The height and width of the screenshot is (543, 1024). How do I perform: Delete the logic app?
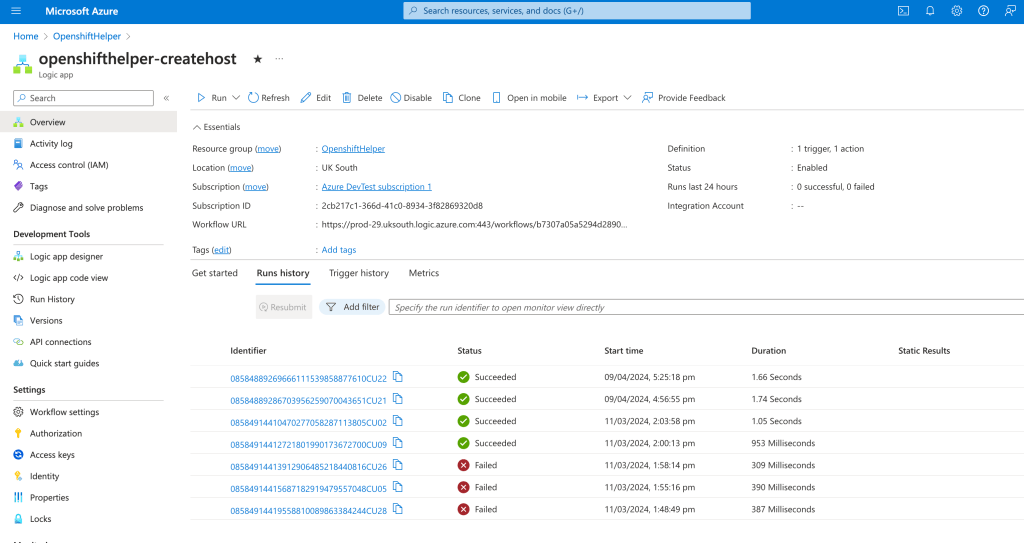click(362, 98)
